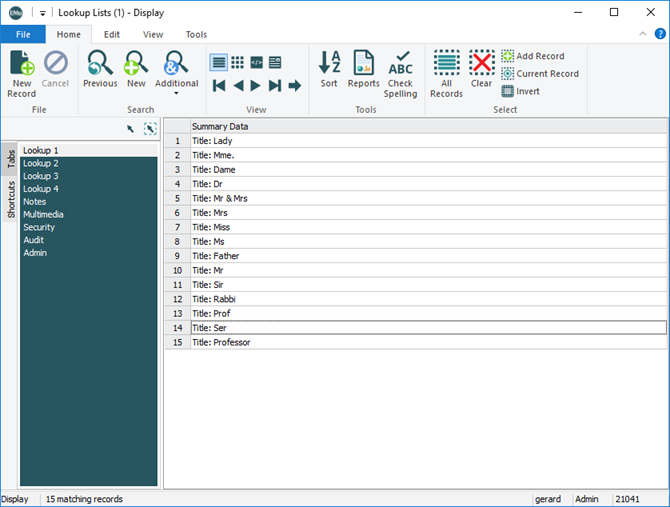The width and height of the screenshot is (670, 507).
Task: Clear the record selection
Action: (482, 66)
